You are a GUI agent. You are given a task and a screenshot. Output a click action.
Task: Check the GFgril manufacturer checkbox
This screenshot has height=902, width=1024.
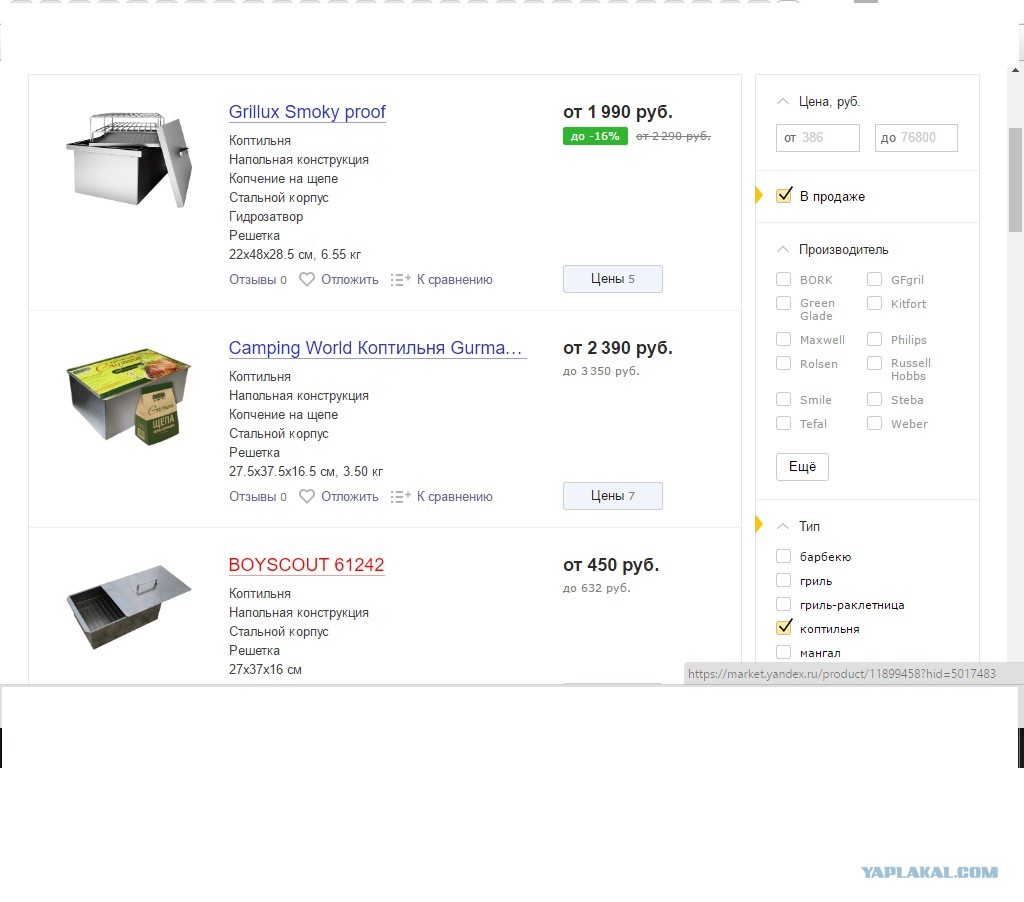pos(874,280)
